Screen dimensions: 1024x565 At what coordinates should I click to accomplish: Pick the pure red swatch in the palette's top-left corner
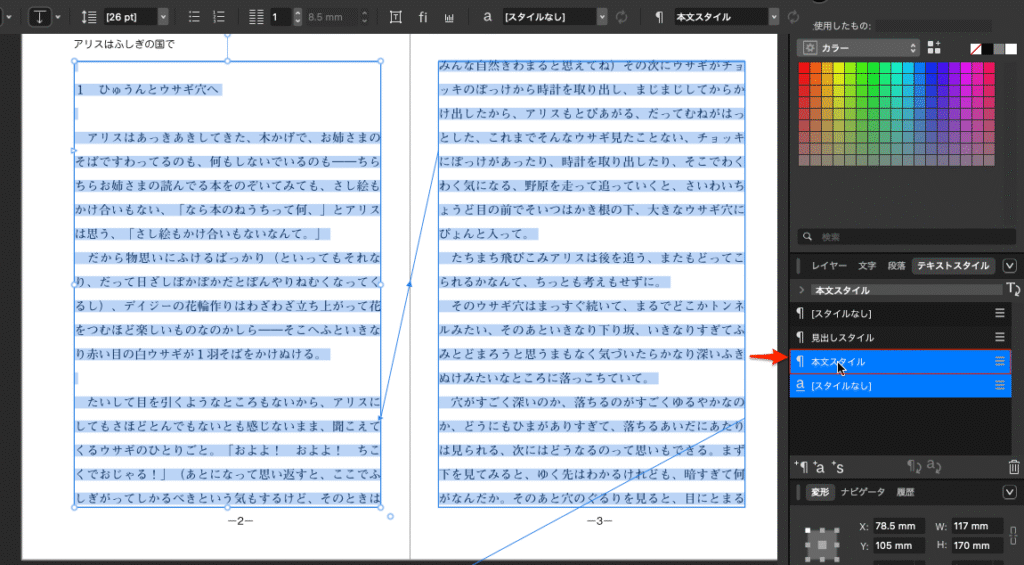(x=803, y=68)
